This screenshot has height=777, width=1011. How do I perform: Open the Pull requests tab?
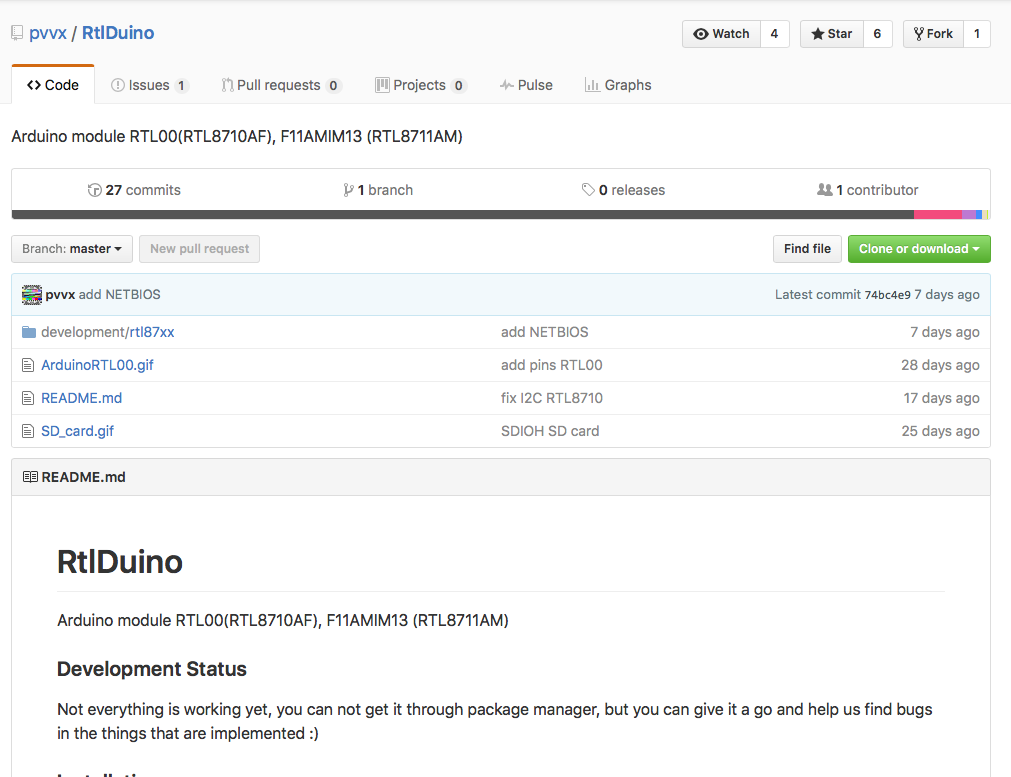coord(281,85)
